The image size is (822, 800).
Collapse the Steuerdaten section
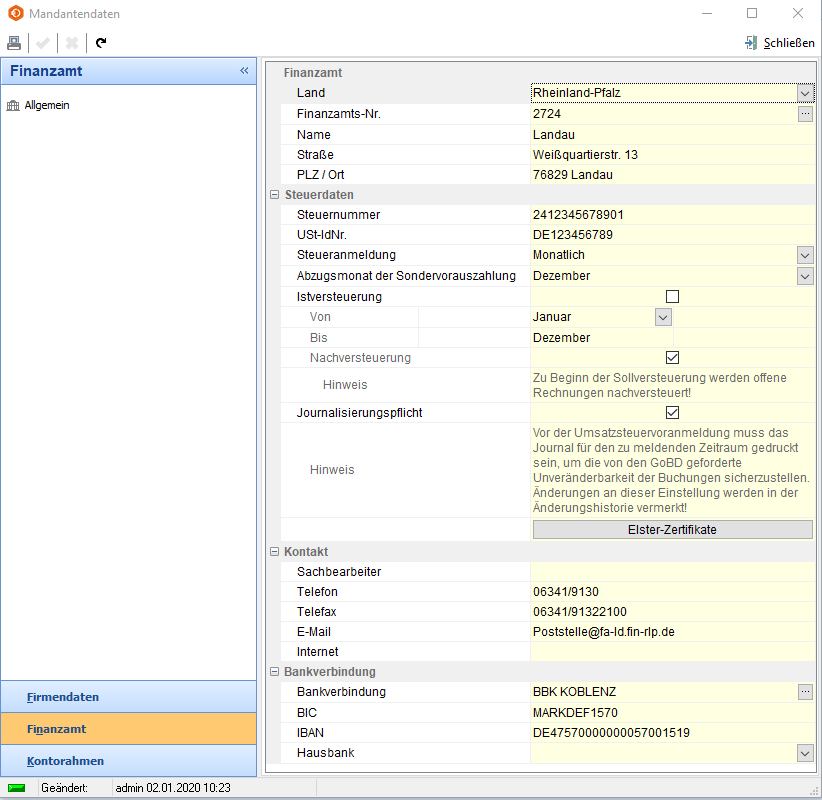tap(274, 195)
